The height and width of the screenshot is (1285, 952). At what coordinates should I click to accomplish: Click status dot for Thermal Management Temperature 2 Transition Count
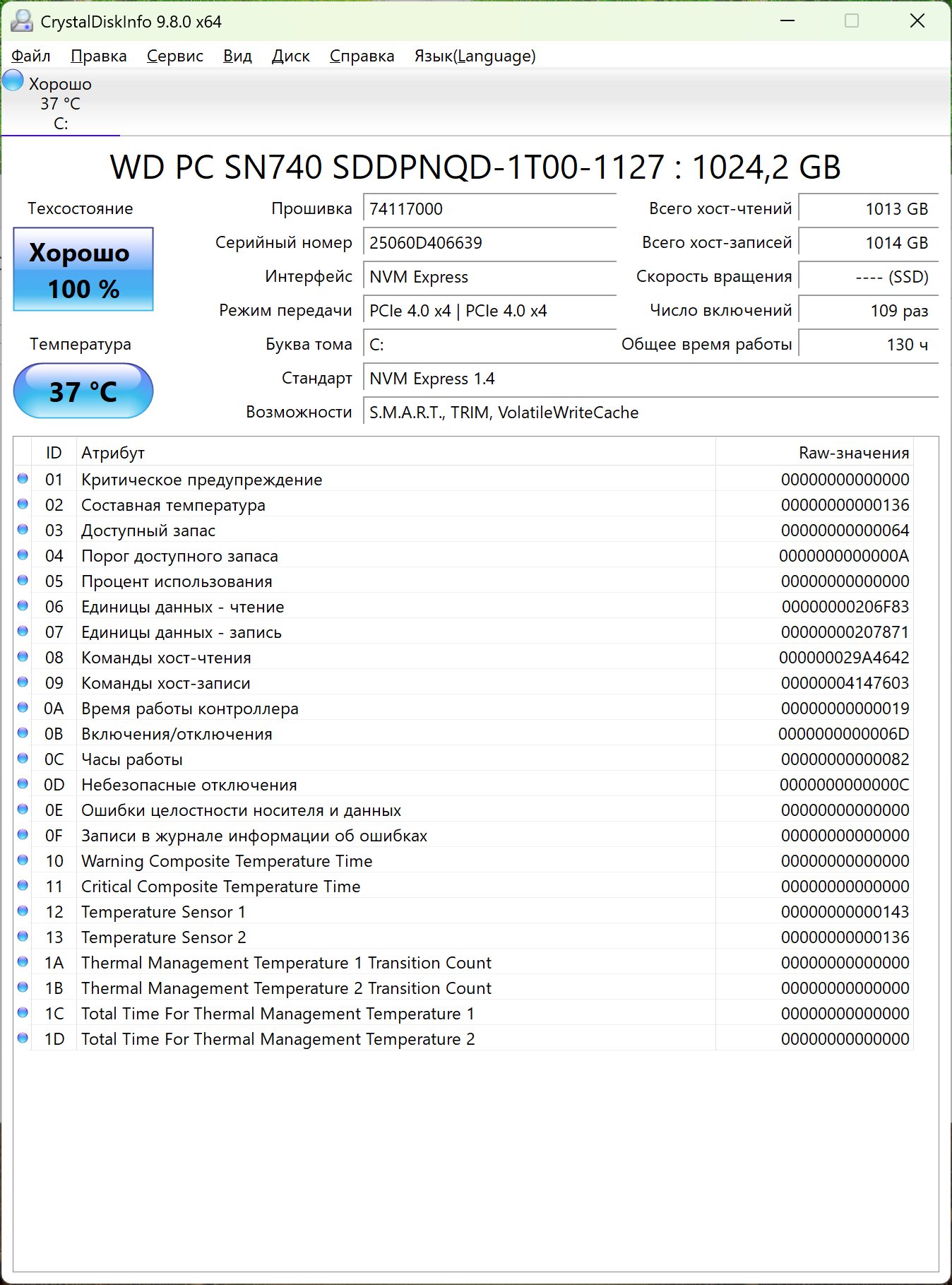(23, 988)
